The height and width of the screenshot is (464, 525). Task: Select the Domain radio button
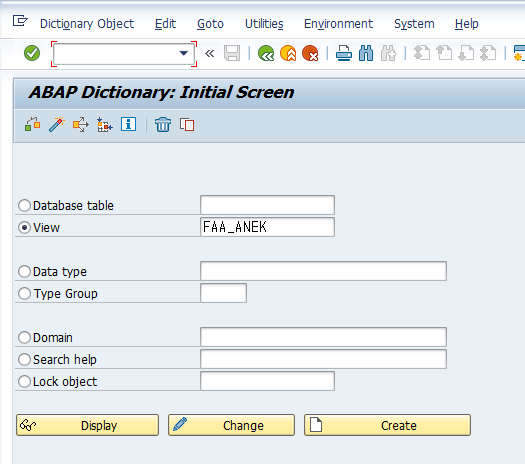click(24, 337)
